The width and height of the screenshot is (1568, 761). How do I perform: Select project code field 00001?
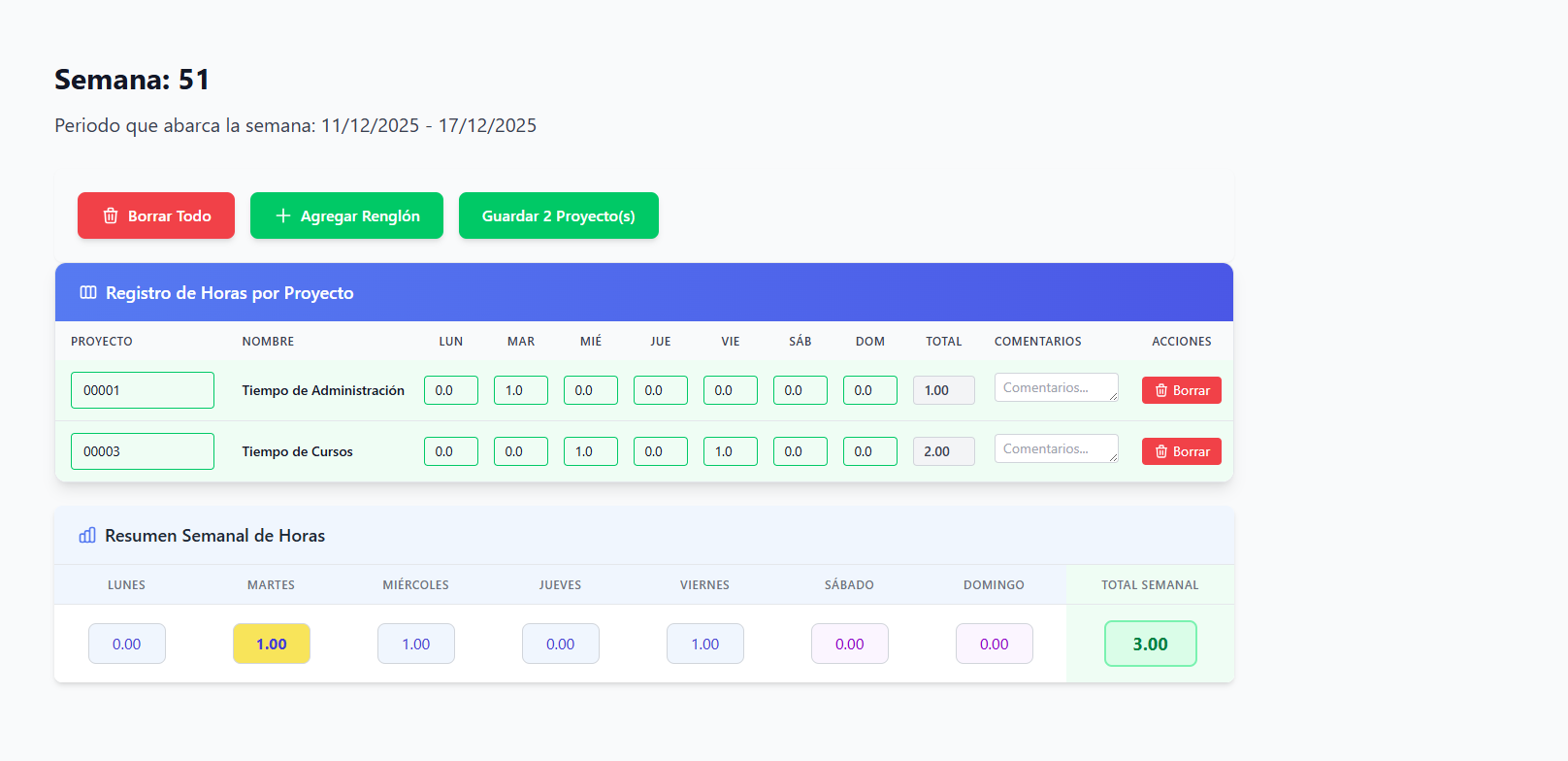(143, 390)
